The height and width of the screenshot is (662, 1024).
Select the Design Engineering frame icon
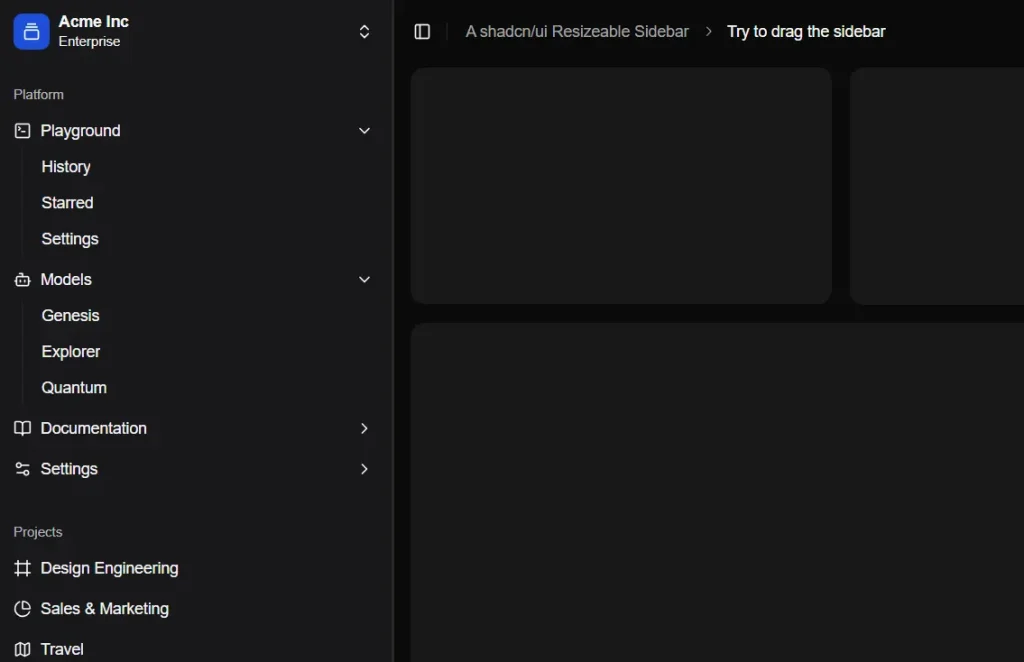22,568
